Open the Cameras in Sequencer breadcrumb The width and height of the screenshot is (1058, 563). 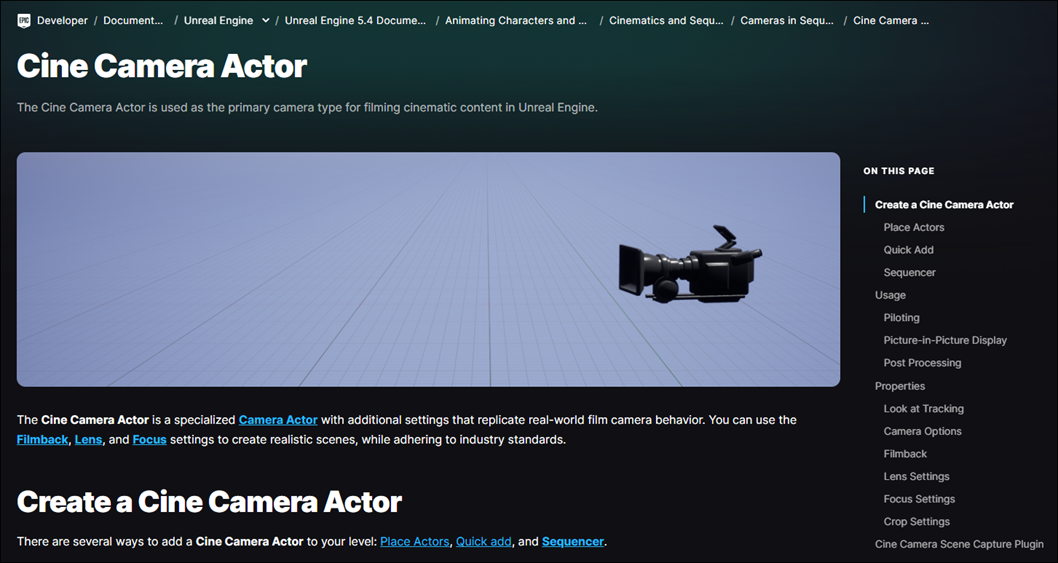pyautogui.click(x=787, y=20)
